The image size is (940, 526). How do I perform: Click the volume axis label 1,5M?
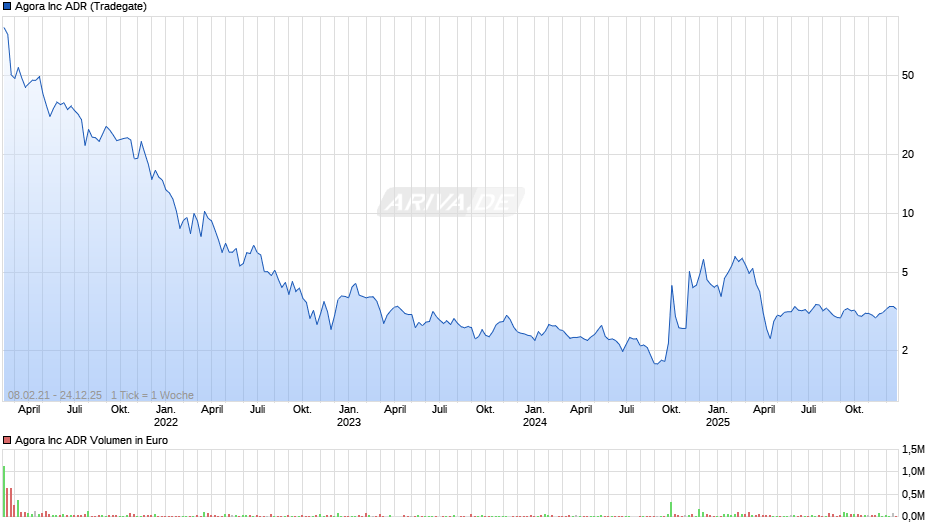coord(913,449)
